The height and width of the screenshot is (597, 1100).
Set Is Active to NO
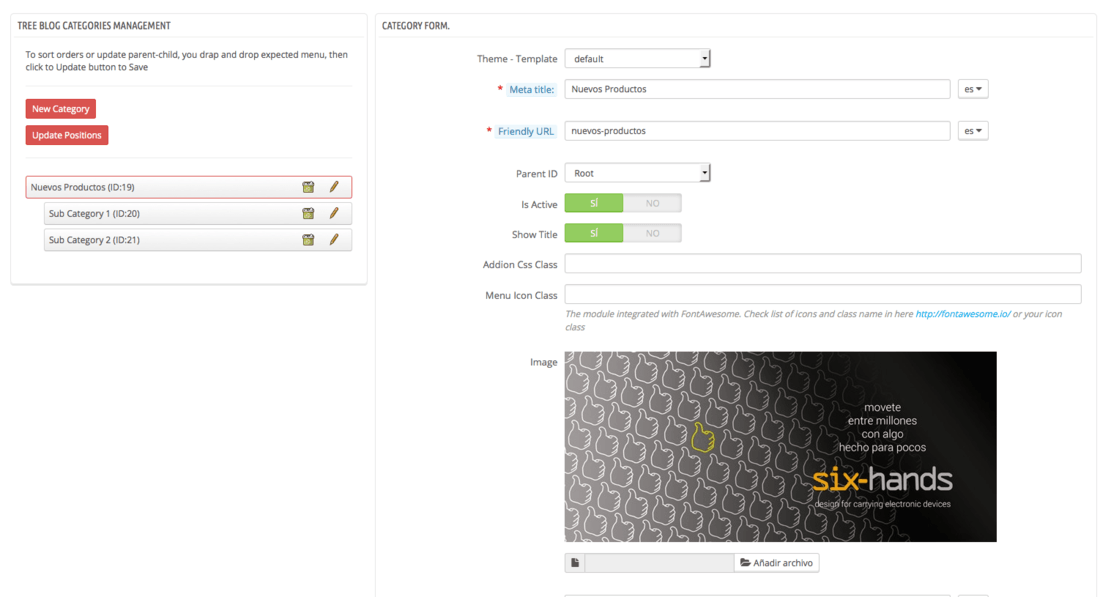pyautogui.click(x=652, y=203)
